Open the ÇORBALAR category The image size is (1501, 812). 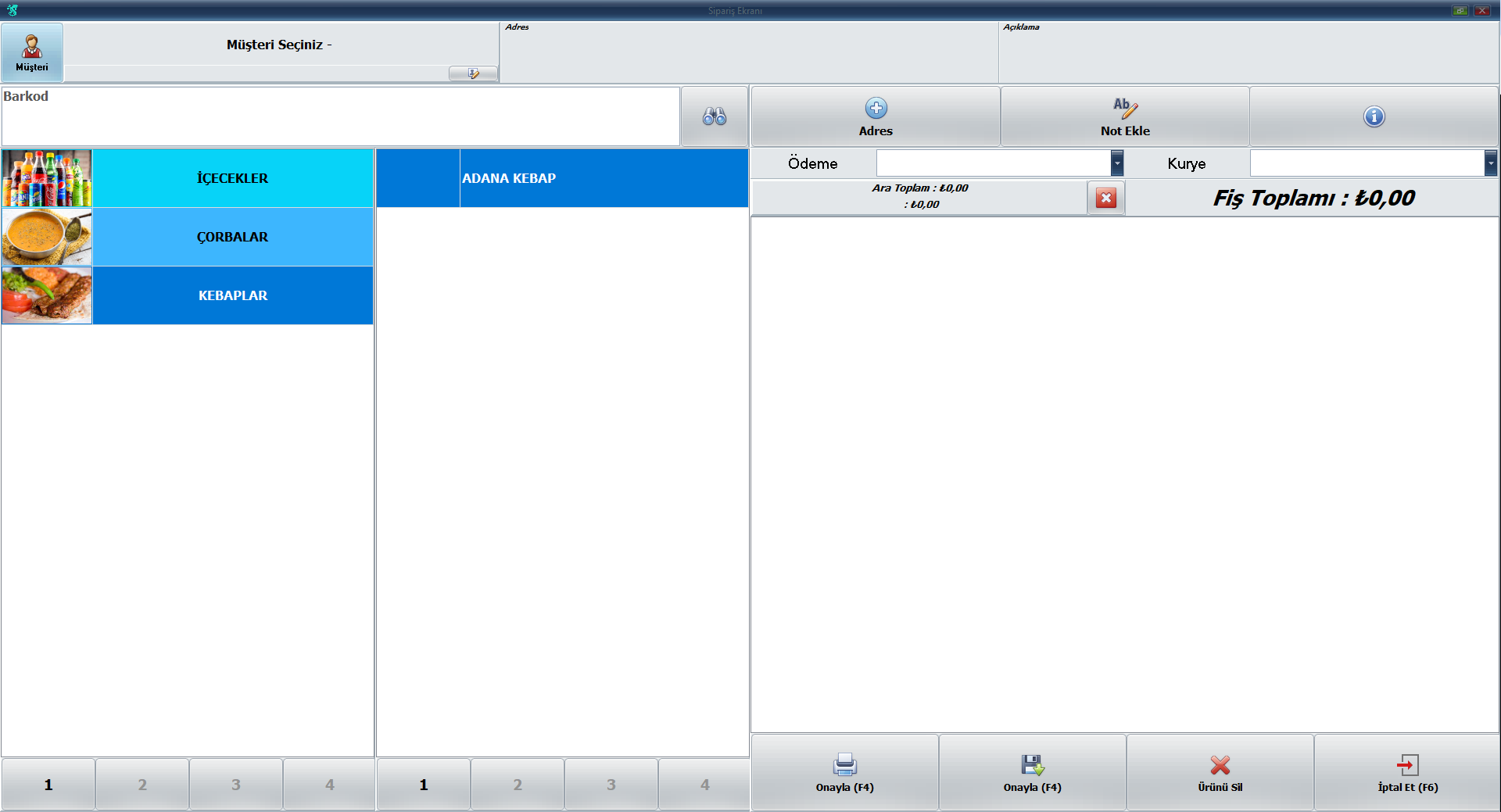233,237
